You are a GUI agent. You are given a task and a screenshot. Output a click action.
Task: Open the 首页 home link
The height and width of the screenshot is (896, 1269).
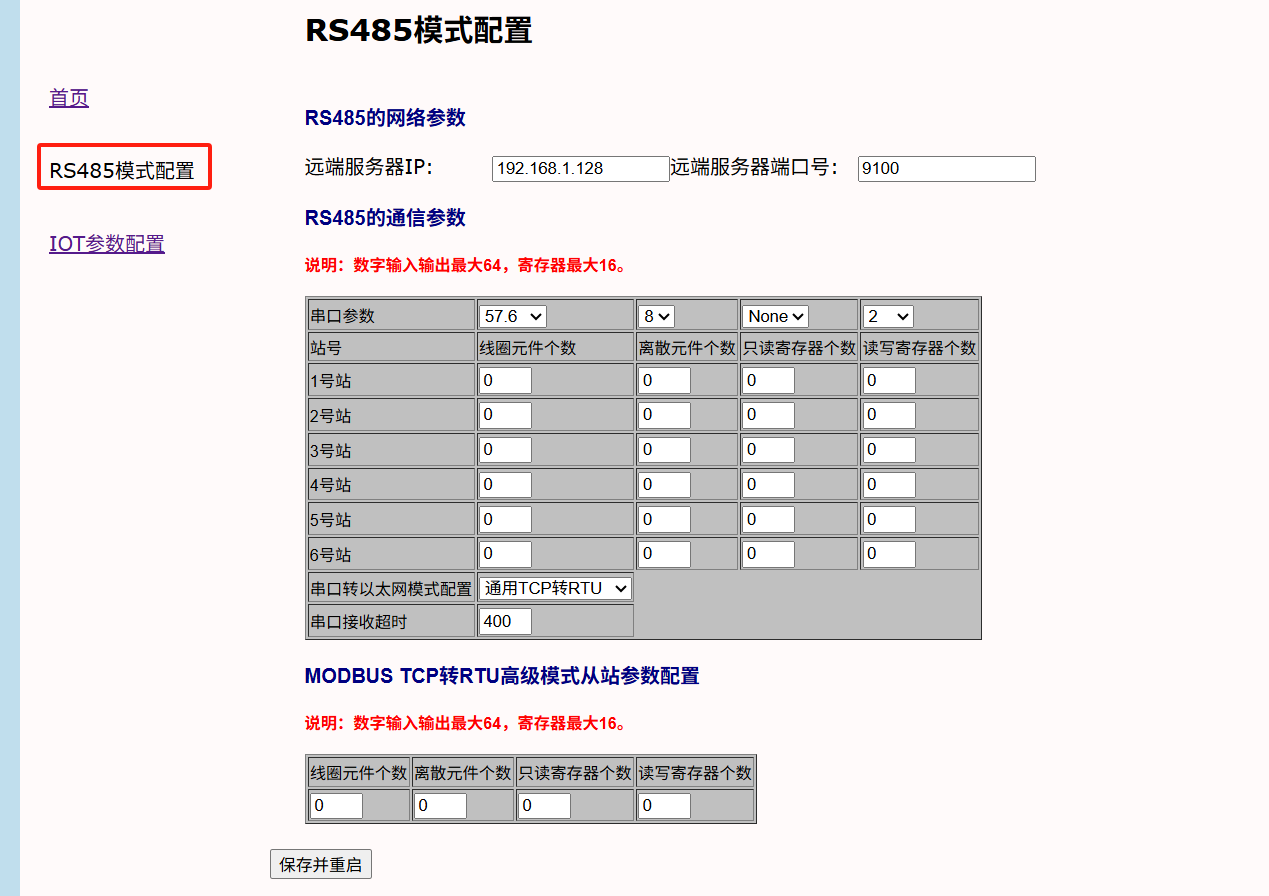point(69,98)
